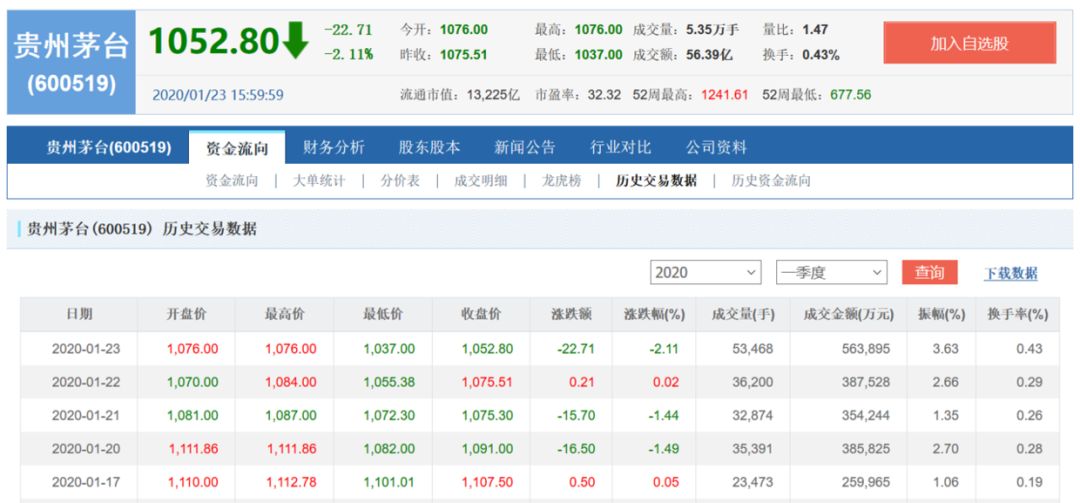Click the 市盈率 32.32 value

[x=604, y=95]
